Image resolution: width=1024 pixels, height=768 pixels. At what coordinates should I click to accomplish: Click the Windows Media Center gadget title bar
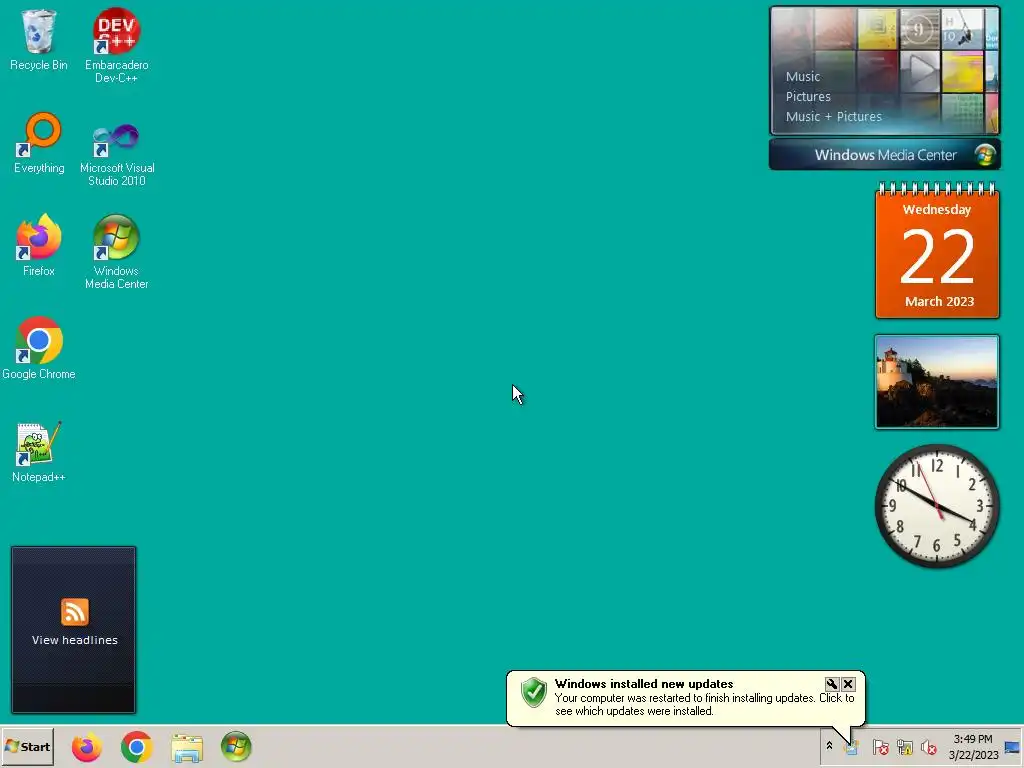click(x=884, y=155)
